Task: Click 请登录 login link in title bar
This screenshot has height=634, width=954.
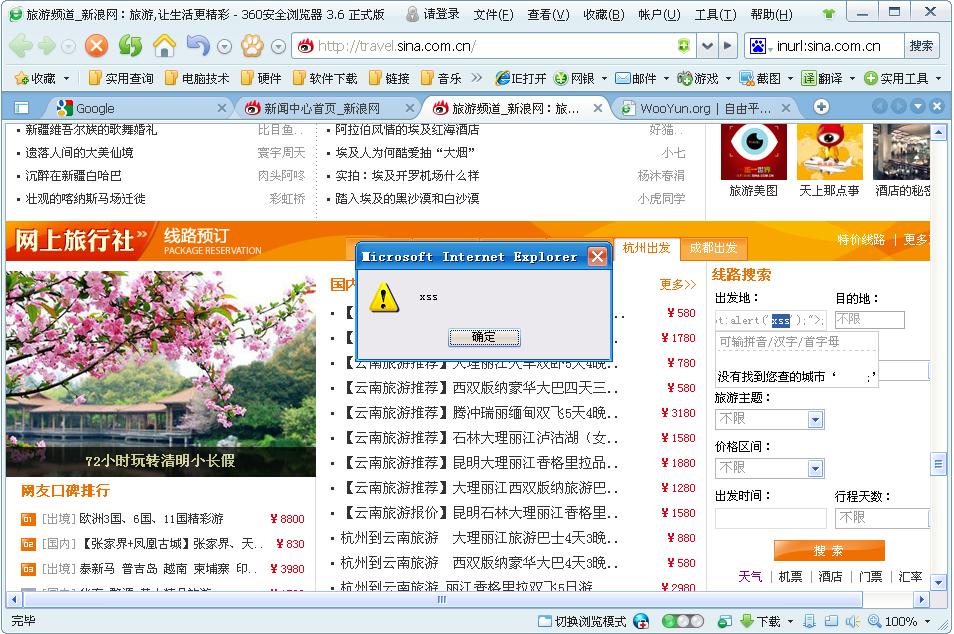Action: click(x=433, y=13)
